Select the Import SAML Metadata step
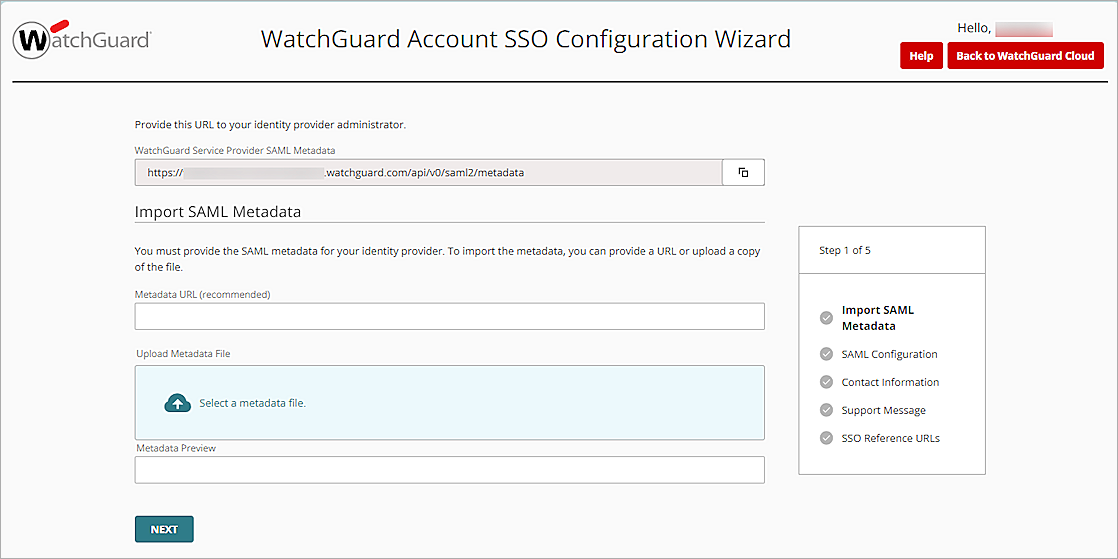Image resolution: width=1118 pixels, height=559 pixels. click(878, 318)
